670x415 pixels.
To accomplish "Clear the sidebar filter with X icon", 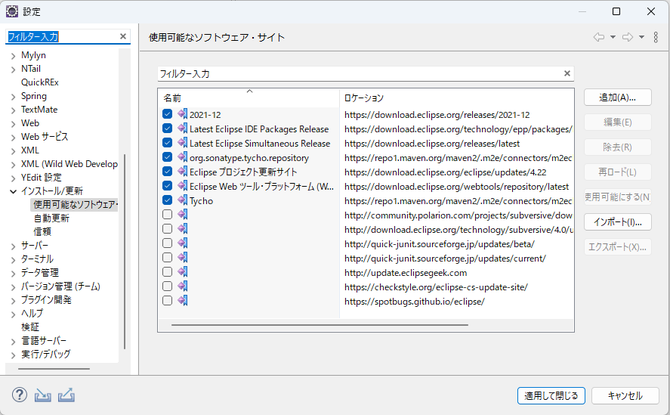I will pyautogui.click(x=123, y=36).
